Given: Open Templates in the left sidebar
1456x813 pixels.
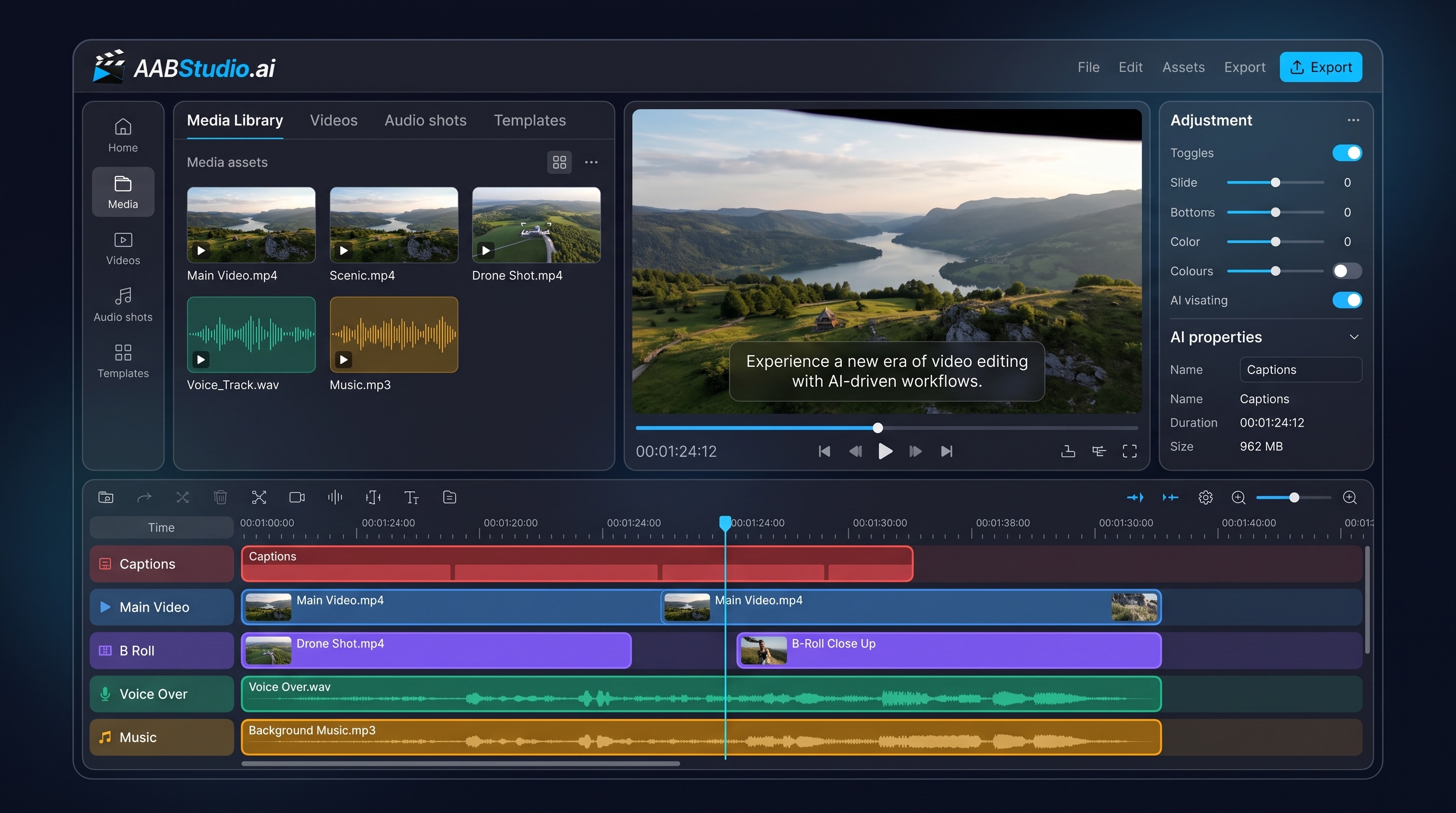Looking at the screenshot, I should 123,362.
